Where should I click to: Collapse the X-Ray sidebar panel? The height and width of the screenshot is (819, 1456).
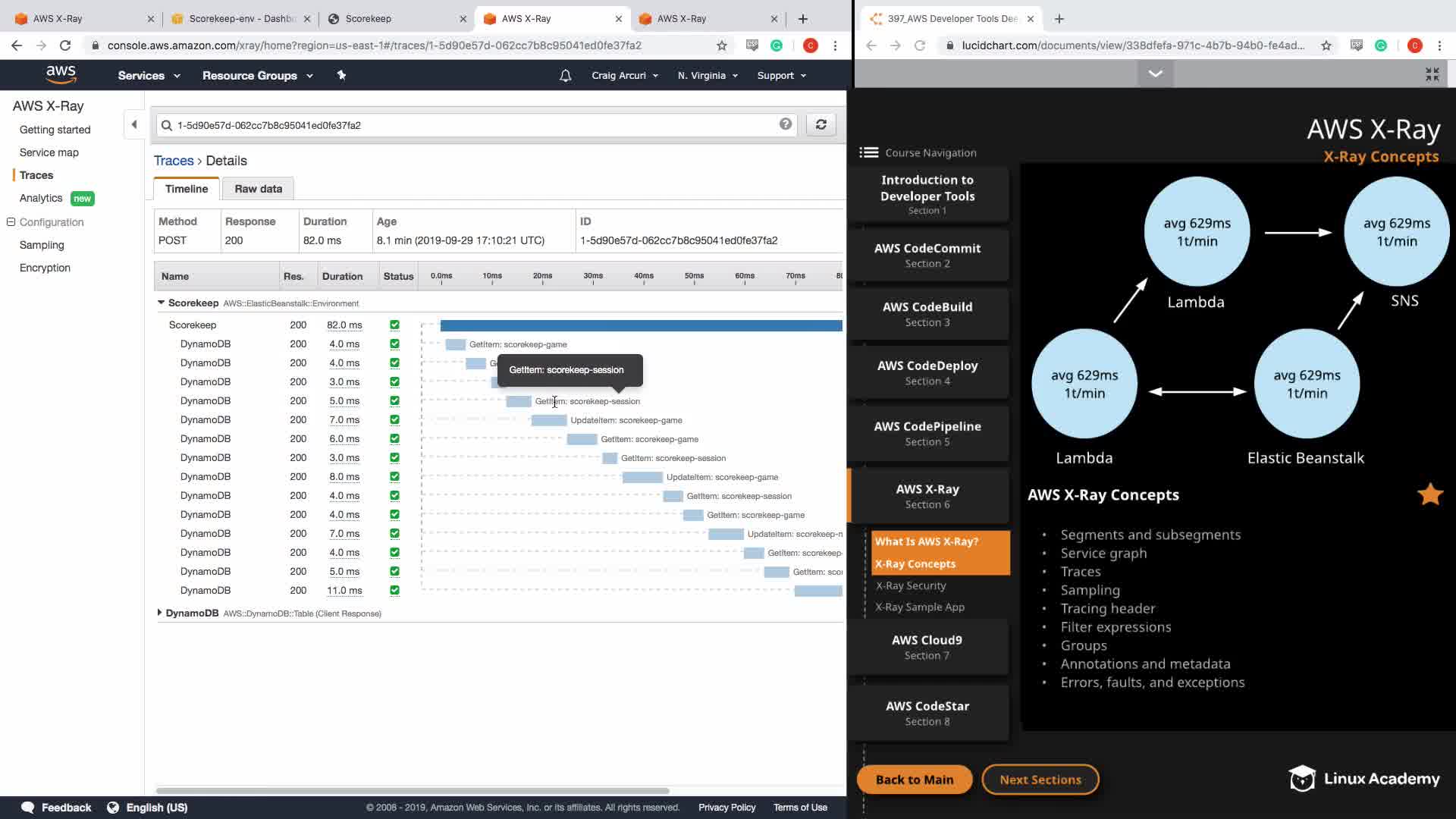[134, 124]
